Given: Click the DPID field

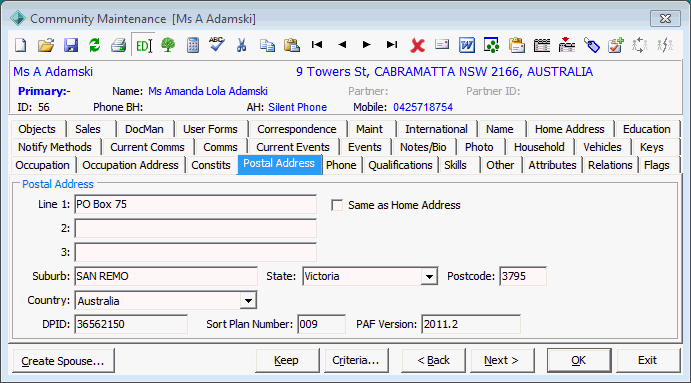Looking at the screenshot, I should coord(131,324).
